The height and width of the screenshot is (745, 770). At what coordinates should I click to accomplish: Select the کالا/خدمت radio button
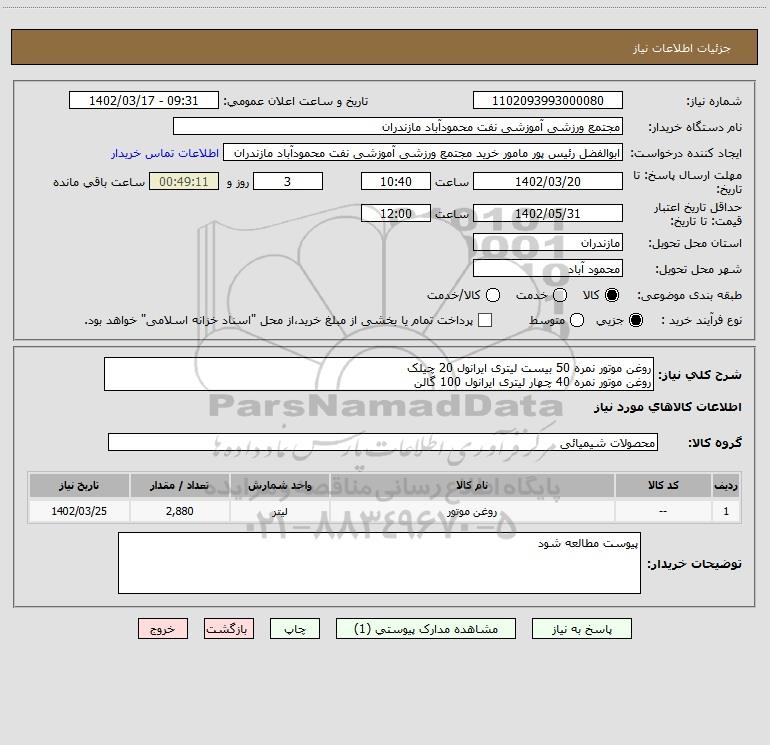[493, 295]
